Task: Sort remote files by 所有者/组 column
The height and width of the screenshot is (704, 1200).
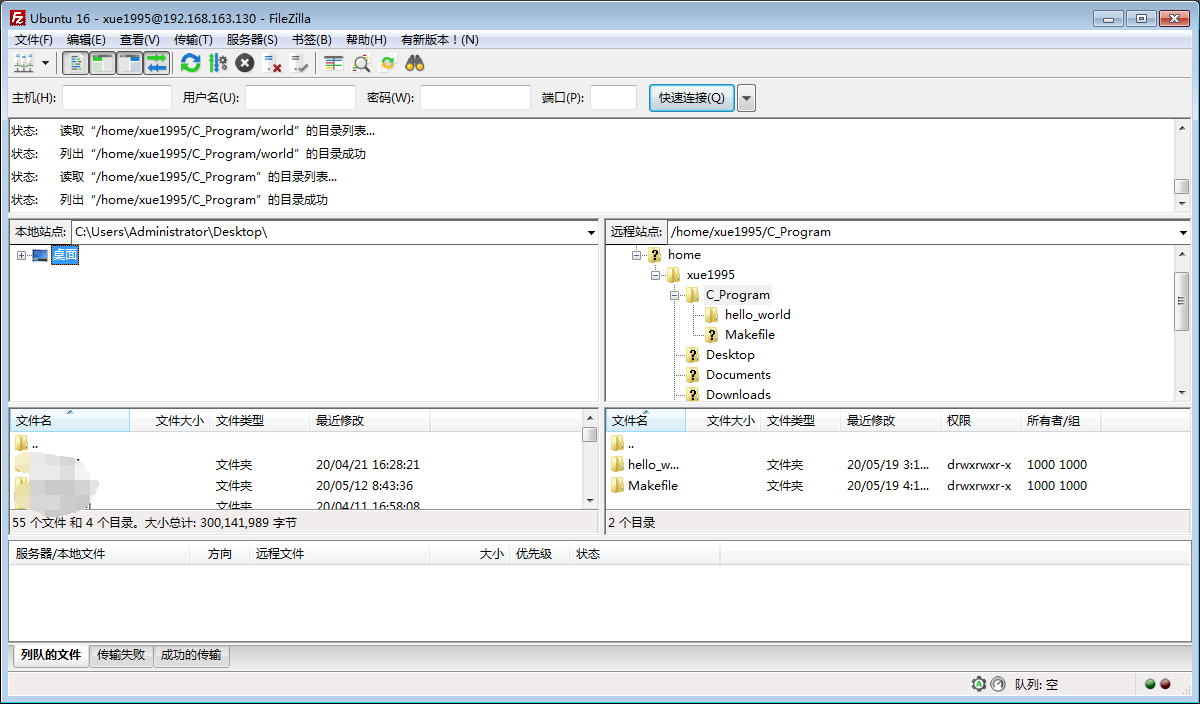Action: pyautogui.click(x=1061, y=421)
